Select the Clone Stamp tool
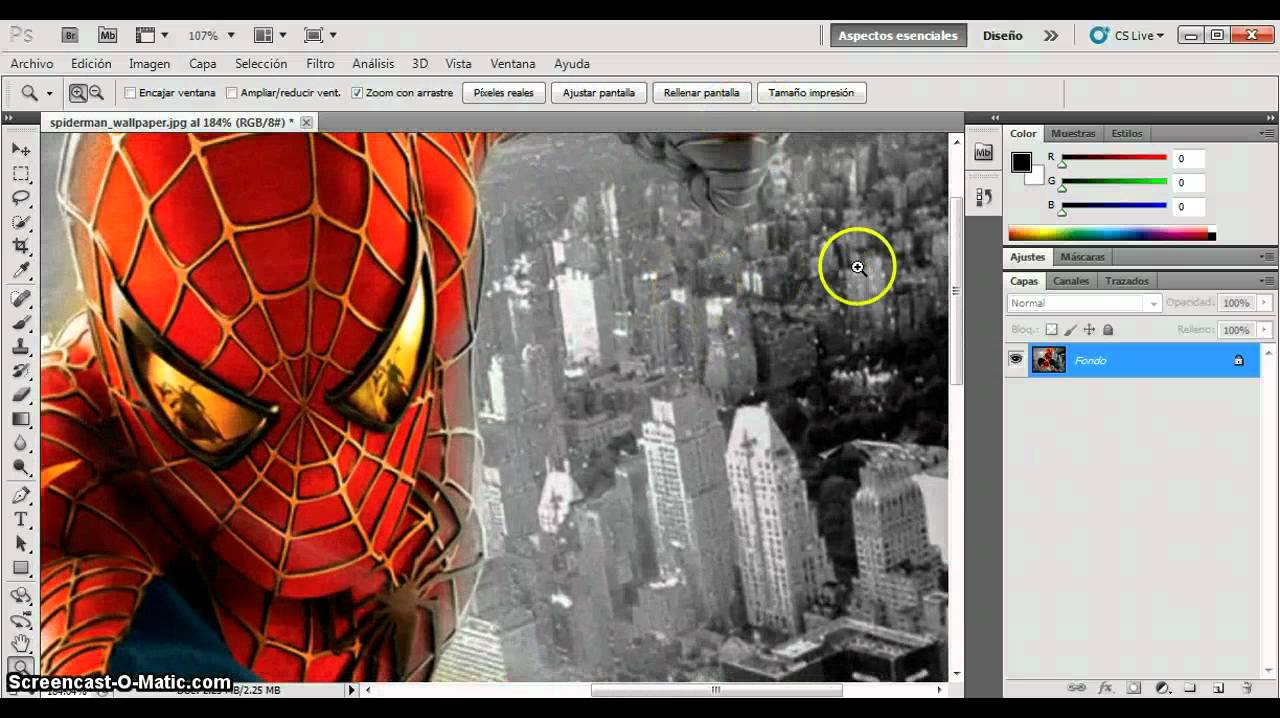Viewport: 1280px width, 718px height. point(21,347)
